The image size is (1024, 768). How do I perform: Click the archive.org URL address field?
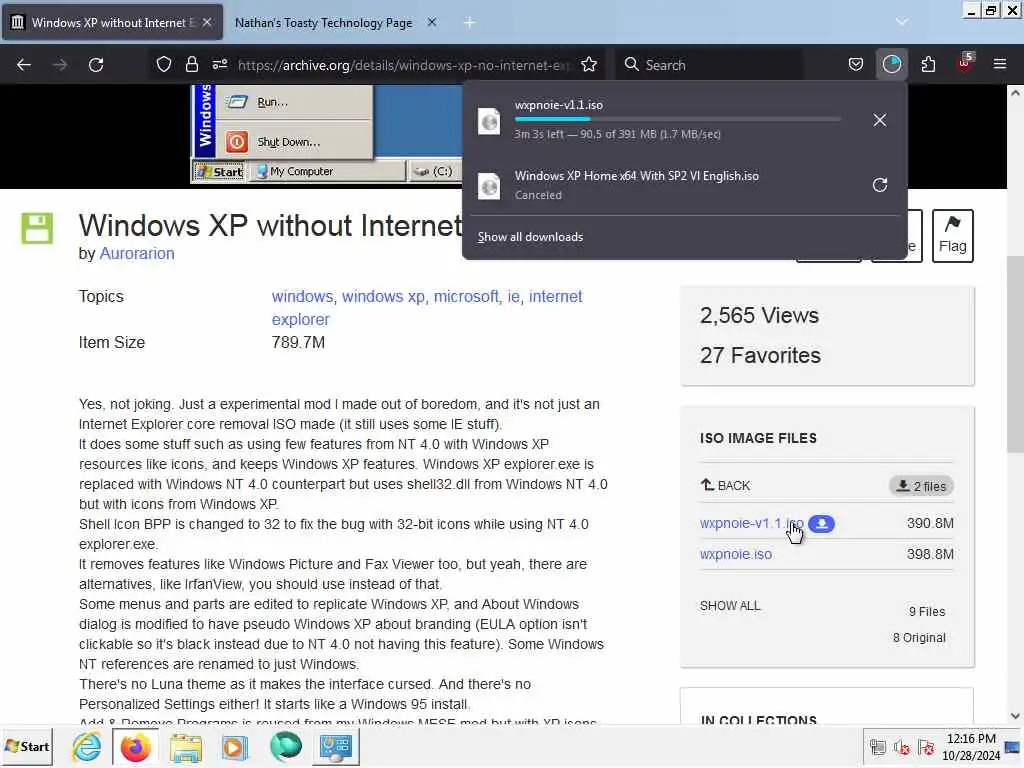click(404, 65)
